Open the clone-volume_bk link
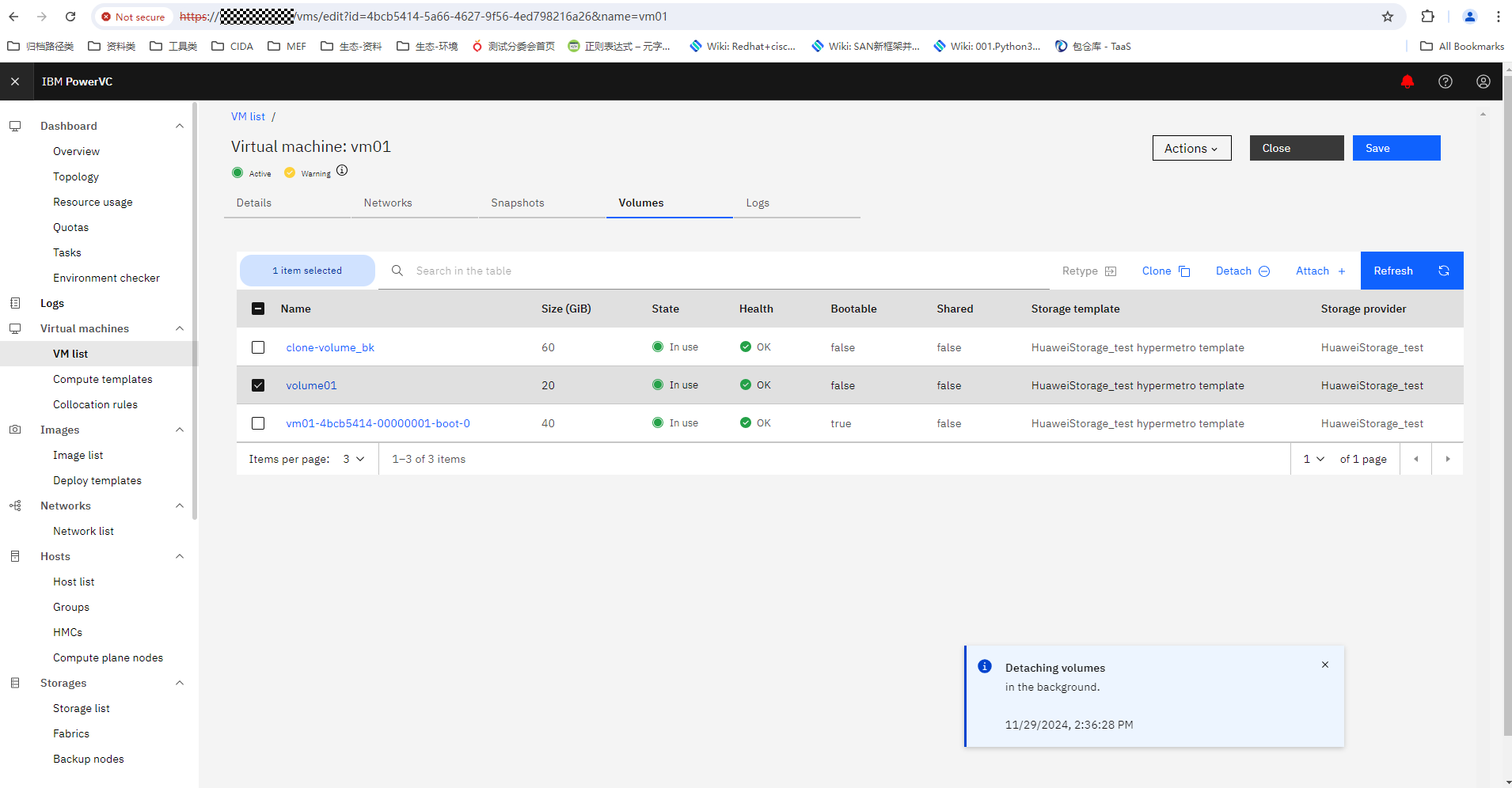The width and height of the screenshot is (1512, 788). click(330, 347)
